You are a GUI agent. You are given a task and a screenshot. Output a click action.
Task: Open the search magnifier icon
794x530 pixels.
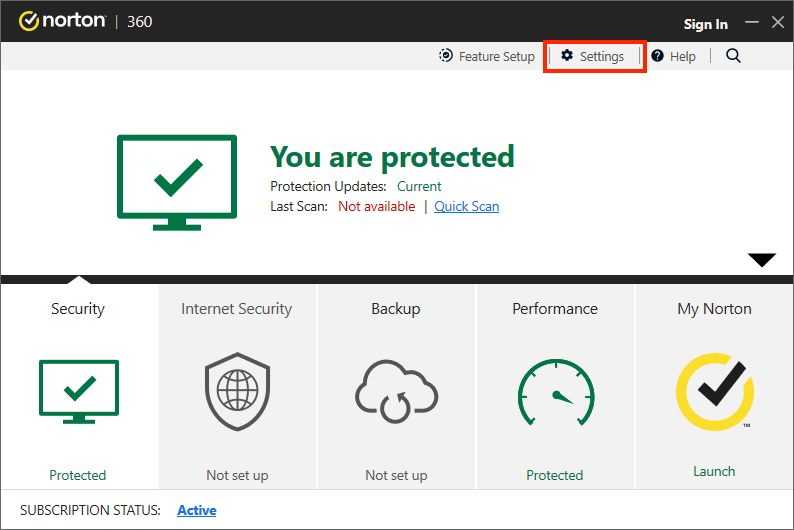pos(733,56)
